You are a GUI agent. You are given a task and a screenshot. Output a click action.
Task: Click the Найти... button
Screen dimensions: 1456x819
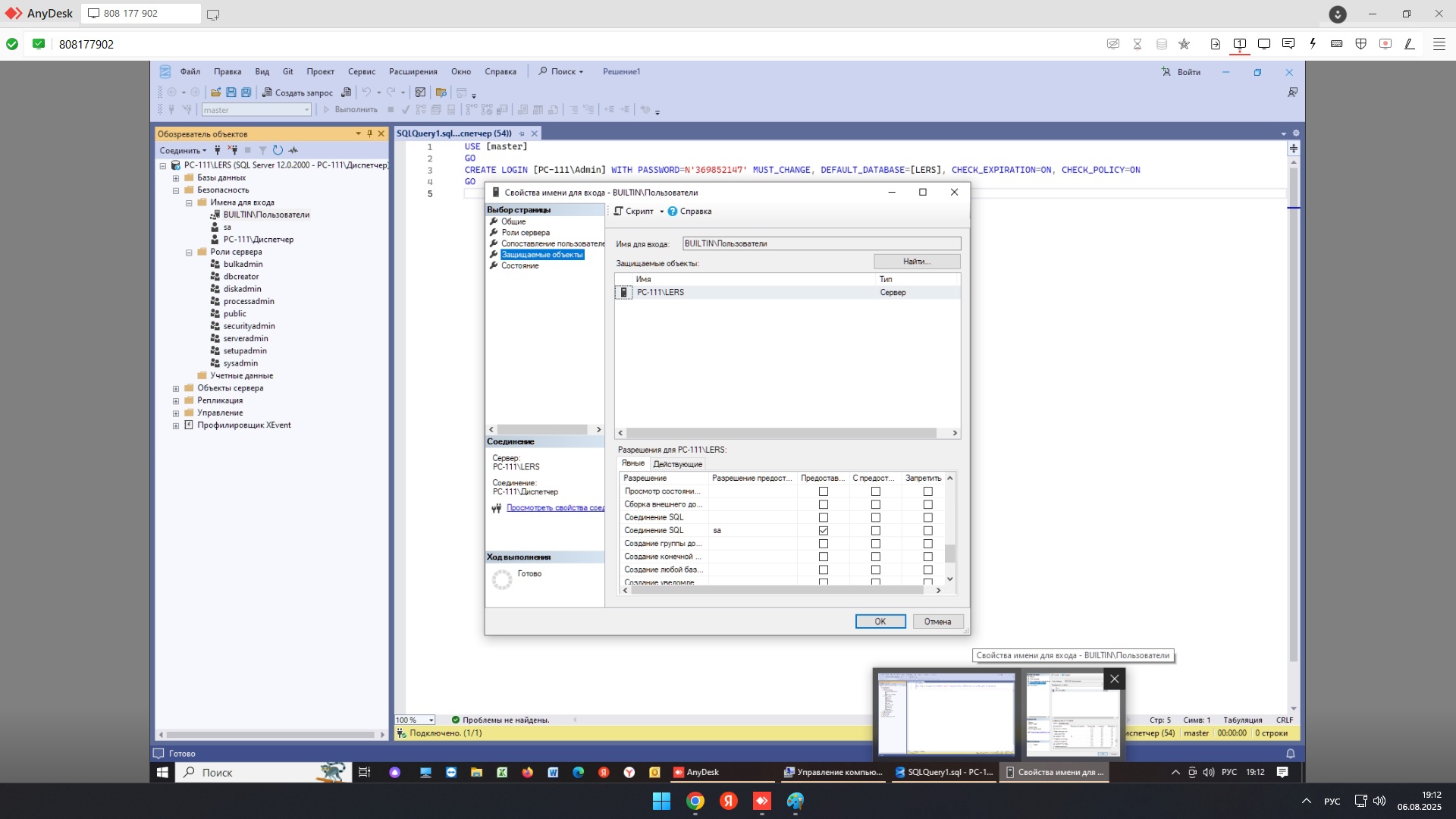[x=916, y=262]
